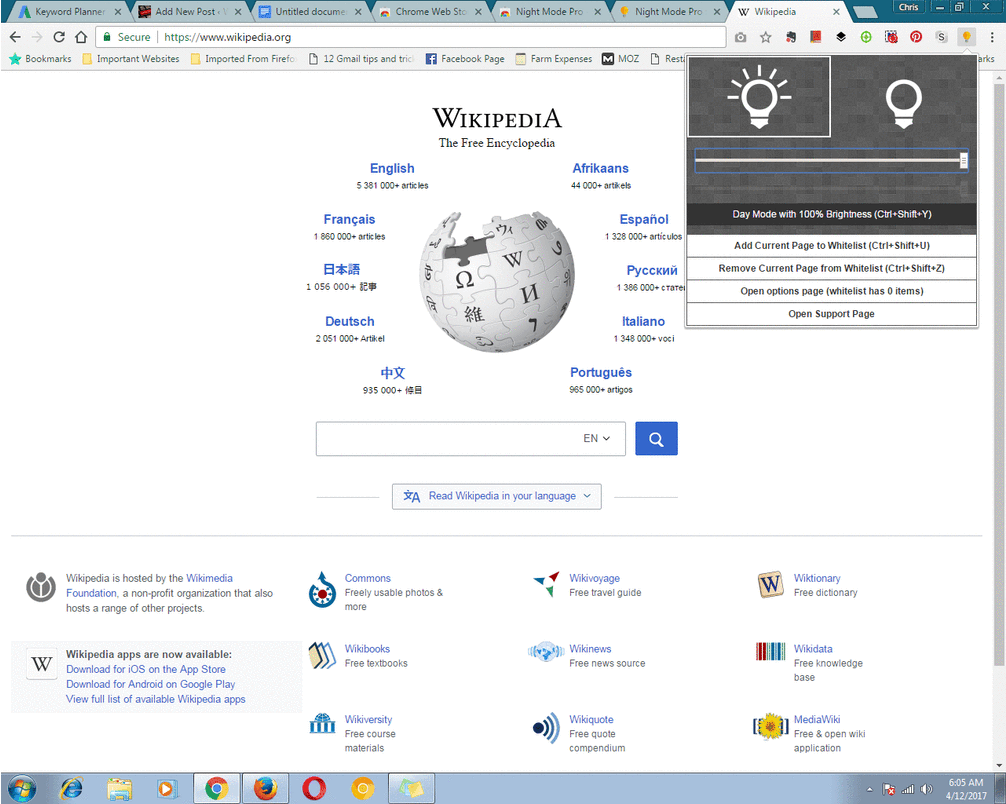Click the Chrome three-dot menu icon
Image resolution: width=1006 pixels, height=804 pixels.
tap(991, 37)
